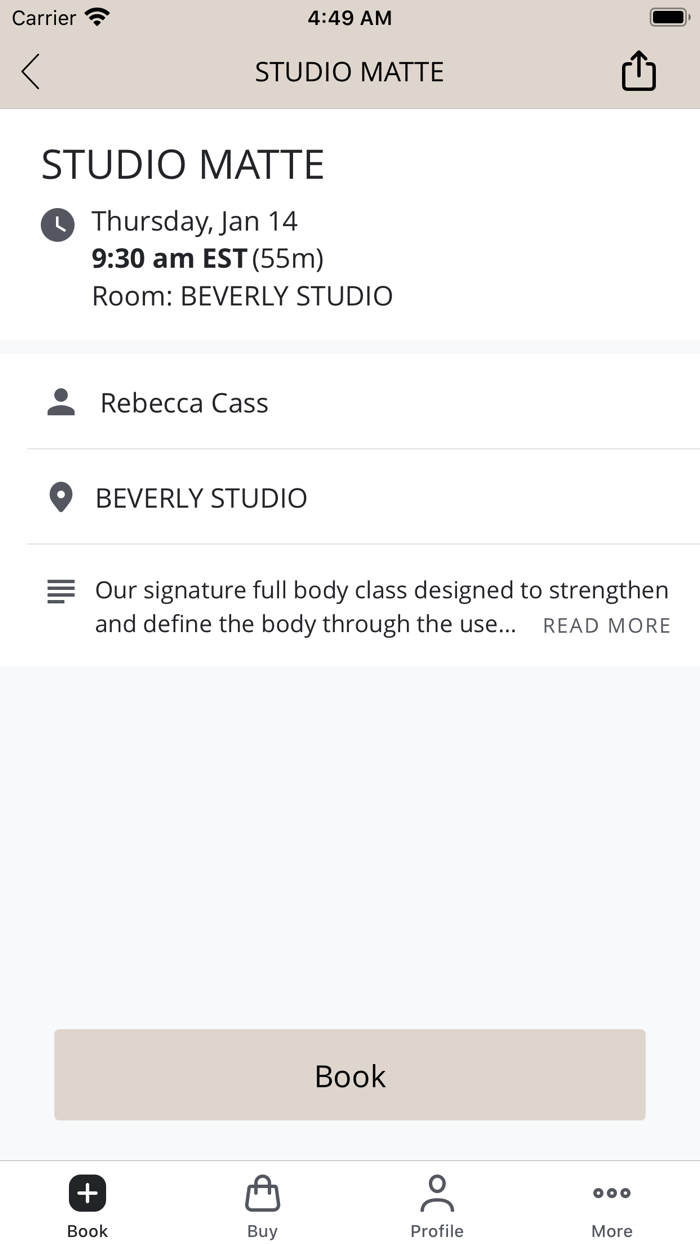Open the Profile person icon
This screenshot has width=700, height=1244.
(437, 1192)
